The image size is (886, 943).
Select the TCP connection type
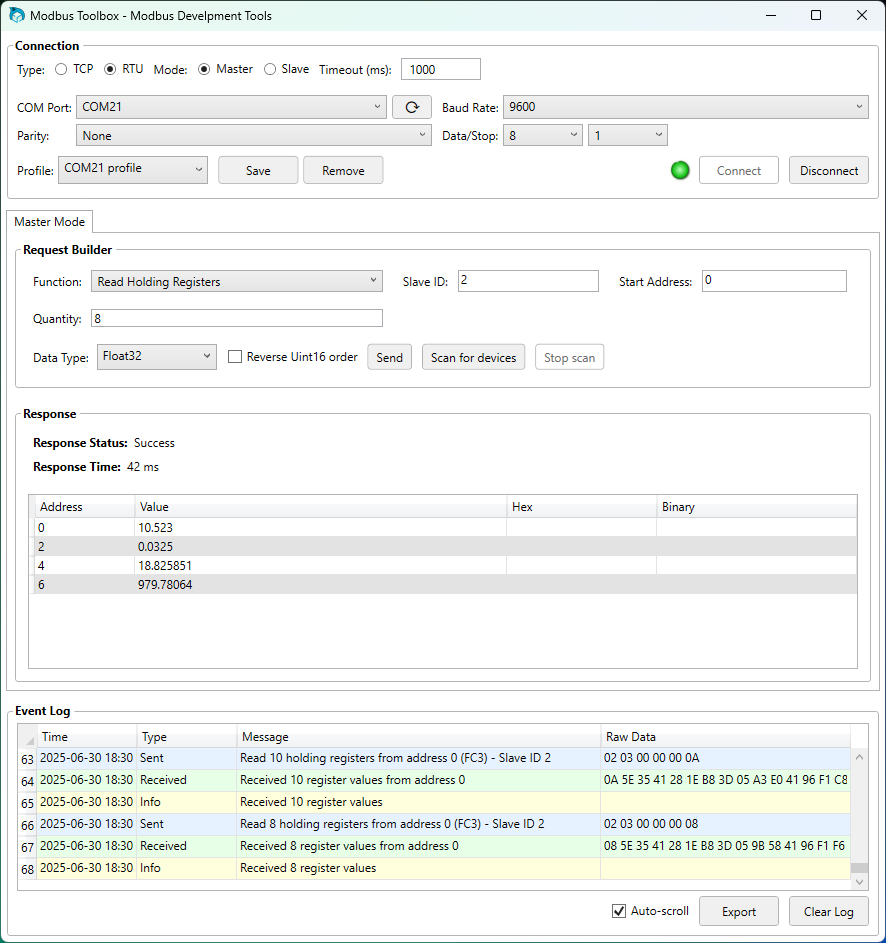(x=61, y=69)
